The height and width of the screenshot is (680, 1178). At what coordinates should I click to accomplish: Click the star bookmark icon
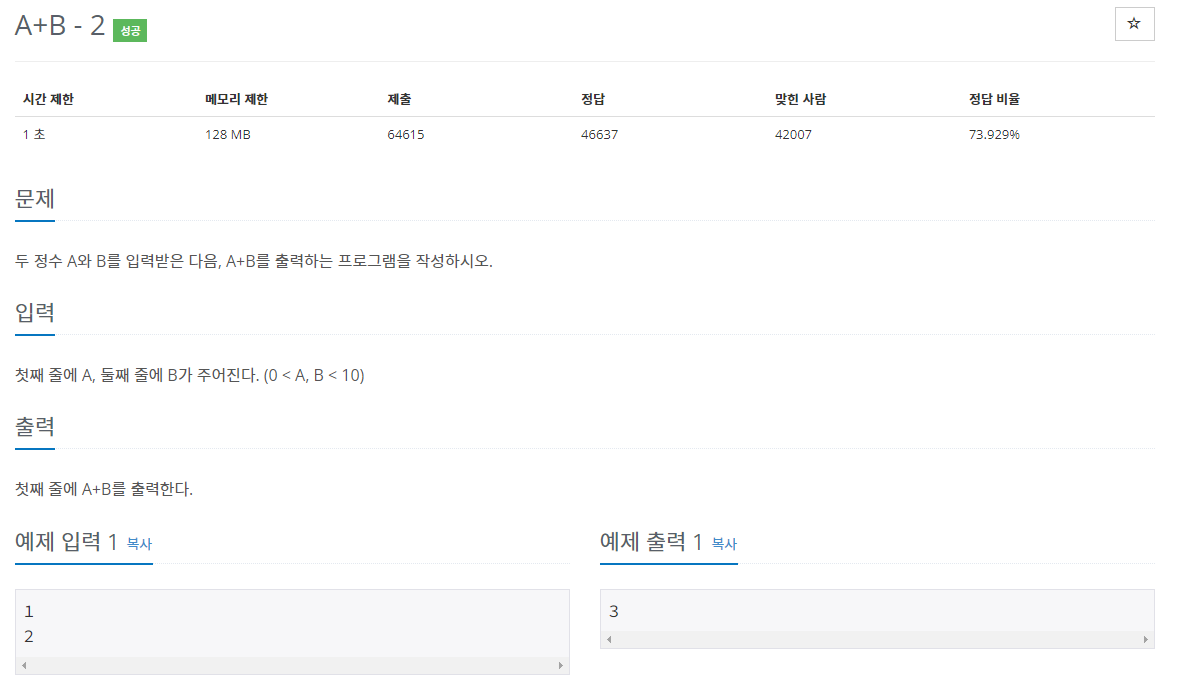coord(1134,23)
